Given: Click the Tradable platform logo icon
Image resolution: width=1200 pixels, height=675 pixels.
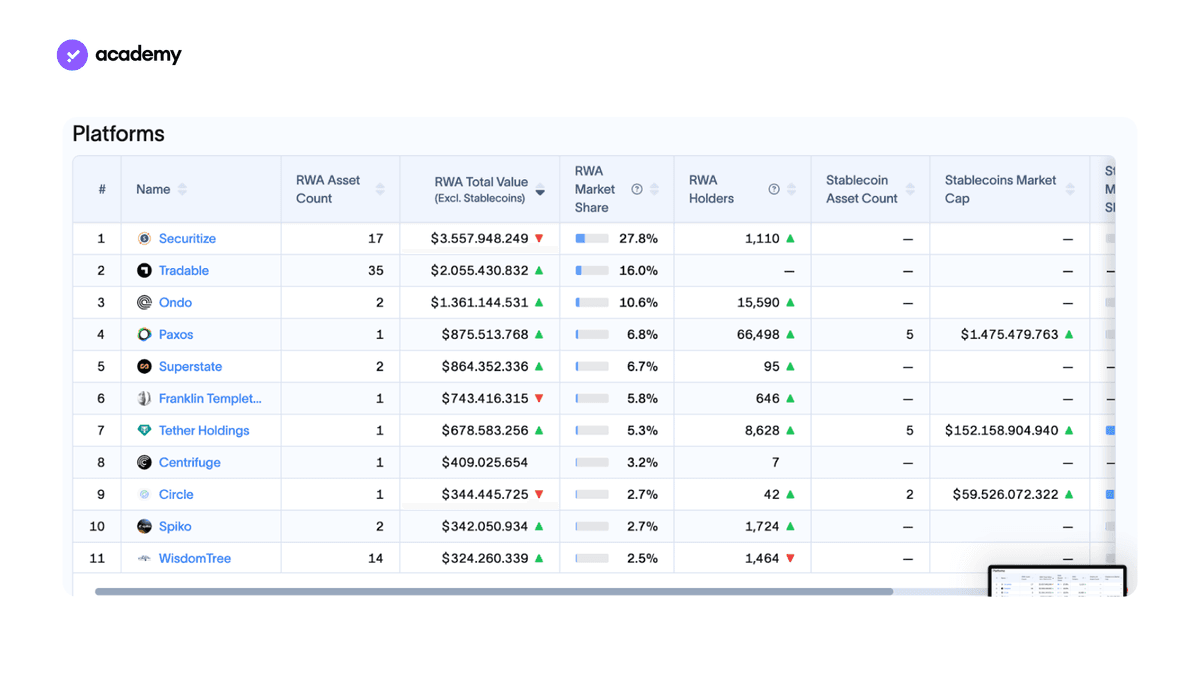Looking at the screenshot, I should (144, 270).
